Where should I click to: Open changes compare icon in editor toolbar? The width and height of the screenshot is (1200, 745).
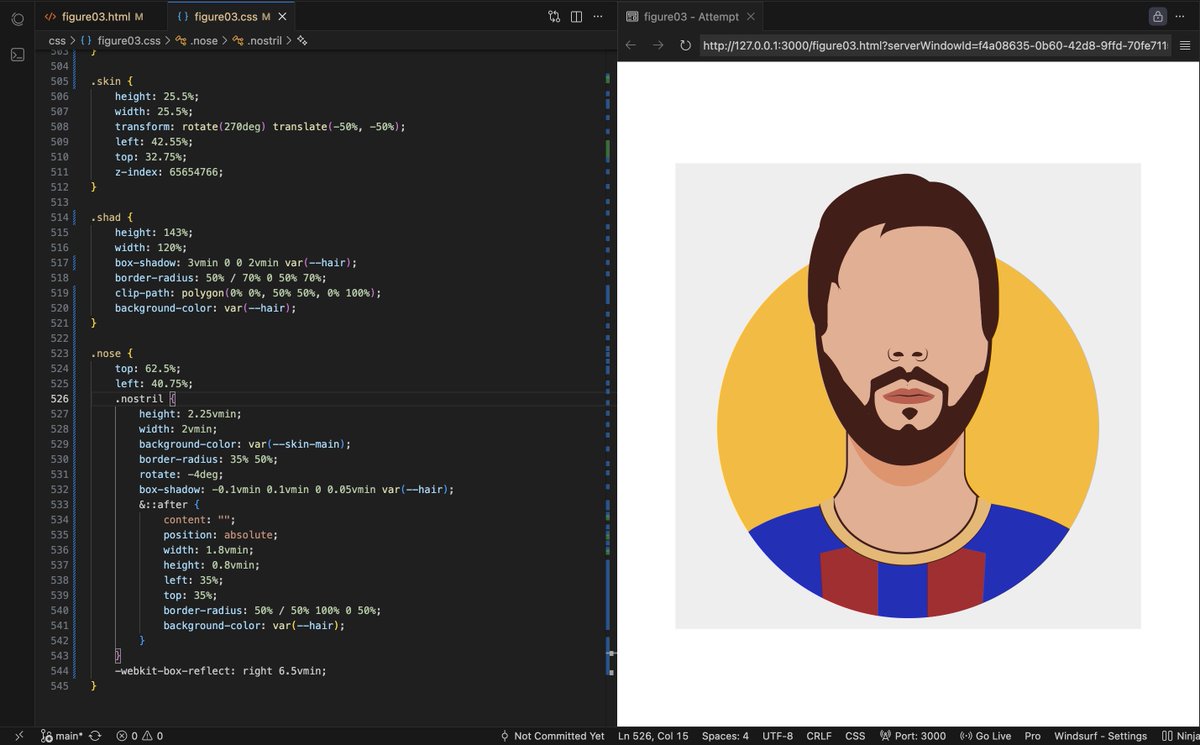[554, 17]
